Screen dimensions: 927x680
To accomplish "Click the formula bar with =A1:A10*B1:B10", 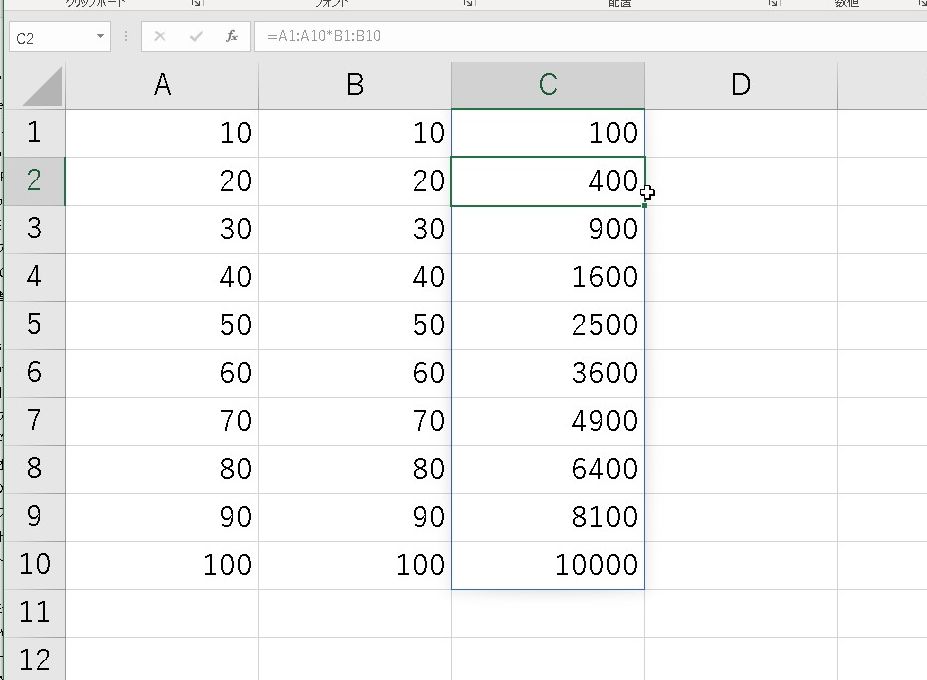I will pyautogui.click(x=590, y=37).
